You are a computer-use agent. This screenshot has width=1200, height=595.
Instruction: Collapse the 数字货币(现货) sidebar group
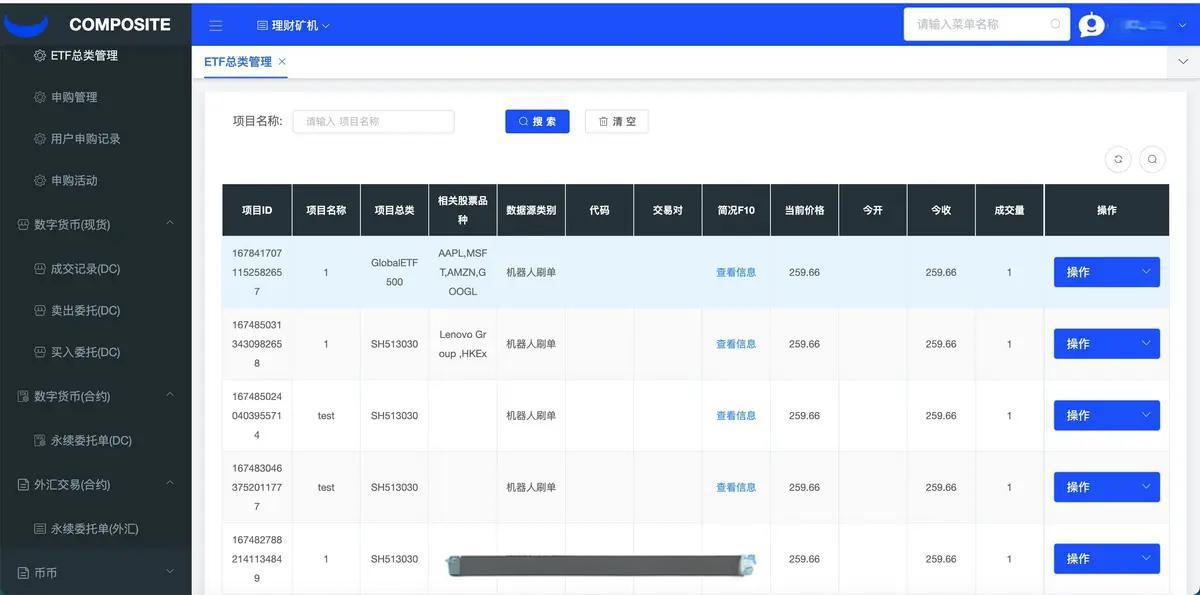click(96, 224)
